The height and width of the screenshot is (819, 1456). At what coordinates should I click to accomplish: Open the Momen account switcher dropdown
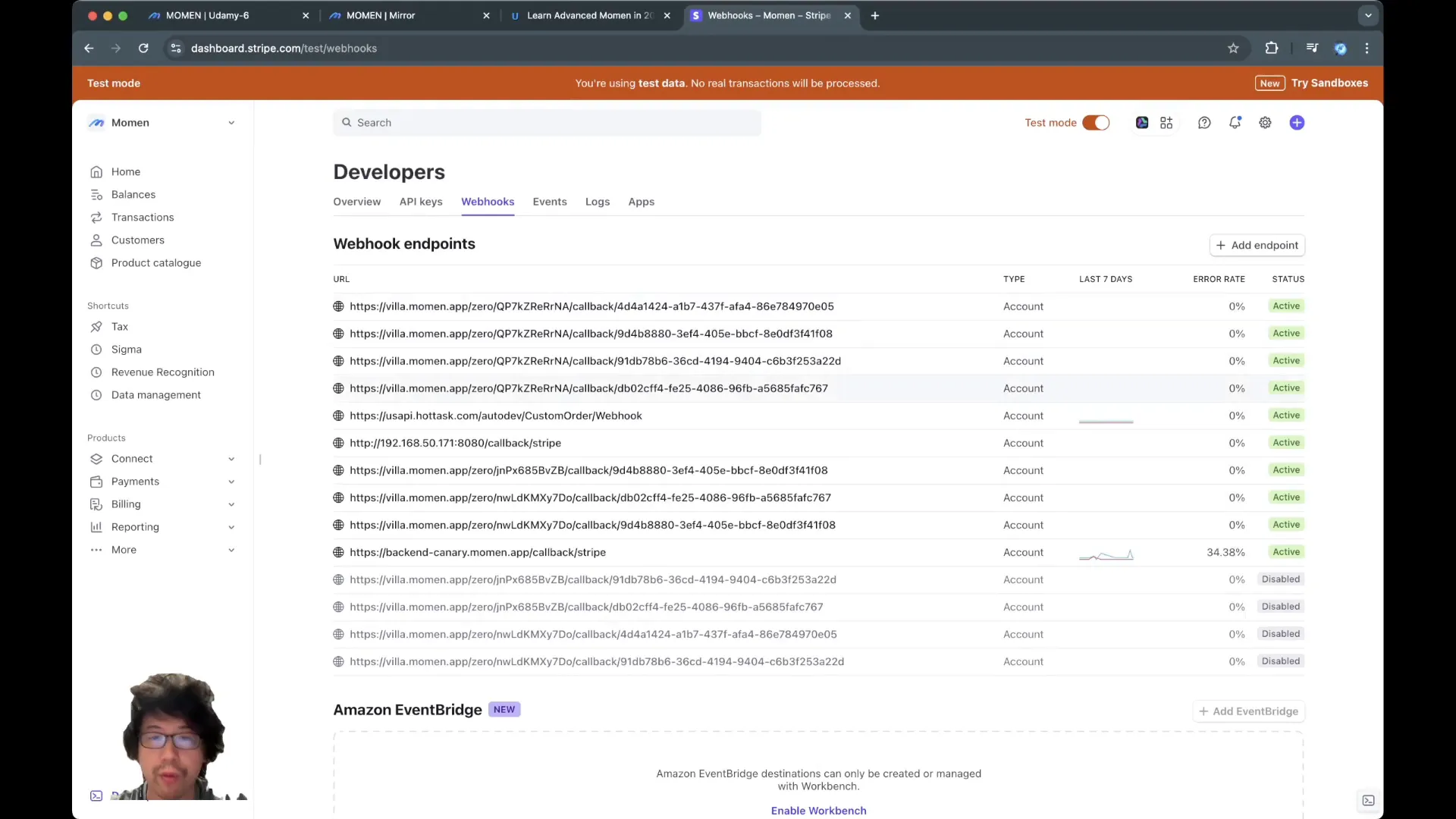(x=162, y=123)
